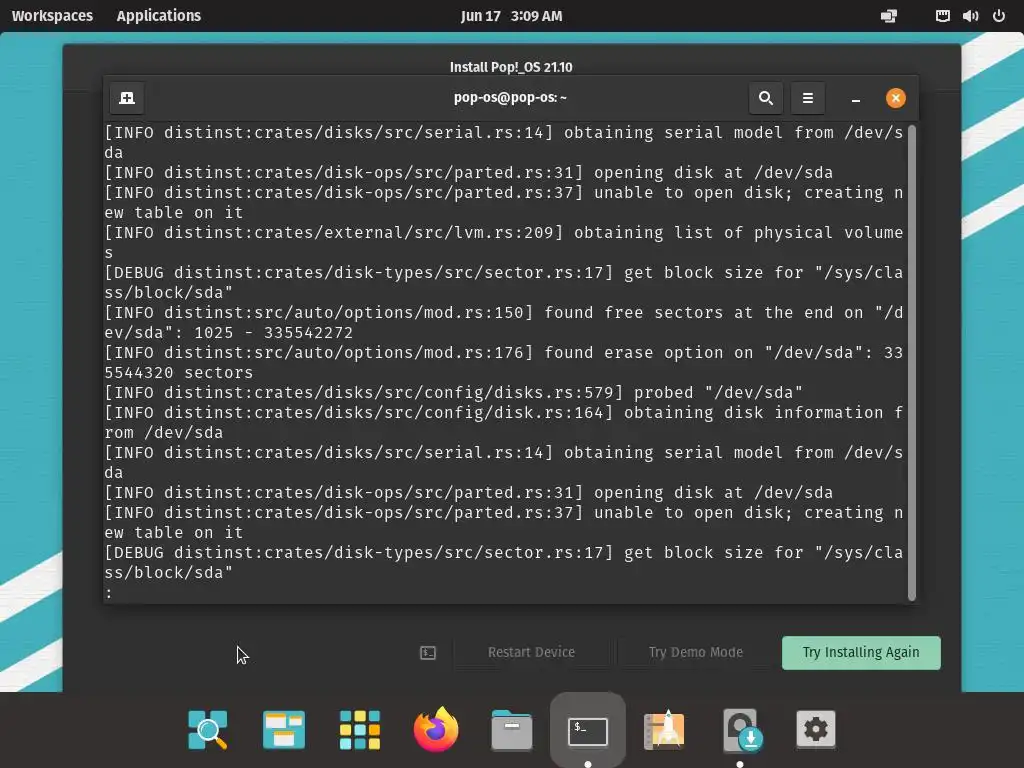
Task: Open the terminal hamburger menu
Action: click(x=808, y=98)
